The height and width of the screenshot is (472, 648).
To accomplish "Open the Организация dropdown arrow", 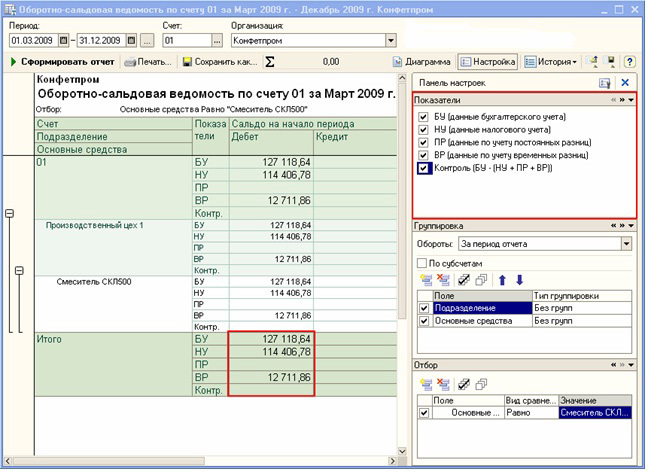I will (391, 41).
